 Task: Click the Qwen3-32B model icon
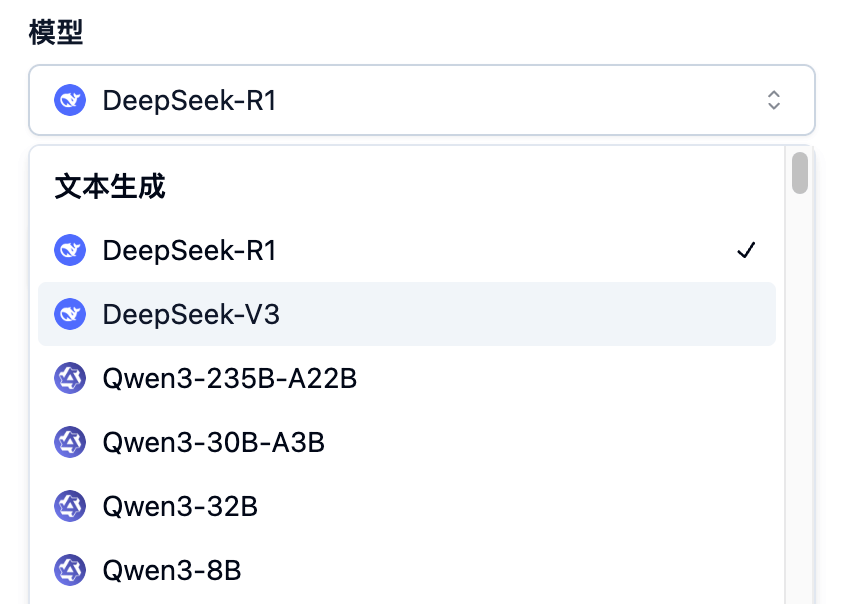(70, 506)
